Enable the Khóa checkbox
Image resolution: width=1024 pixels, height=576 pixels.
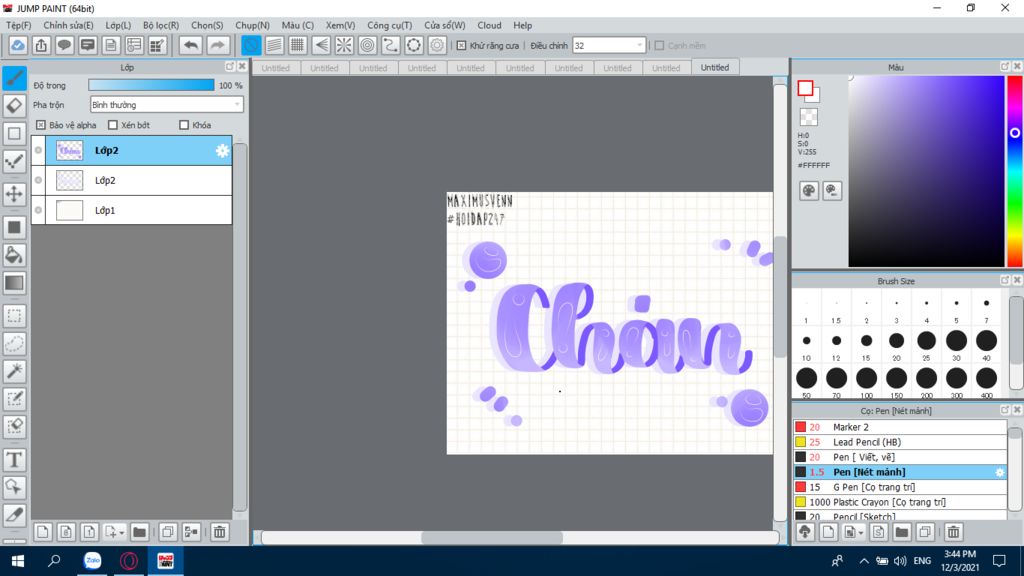click(x=184, y=125)
